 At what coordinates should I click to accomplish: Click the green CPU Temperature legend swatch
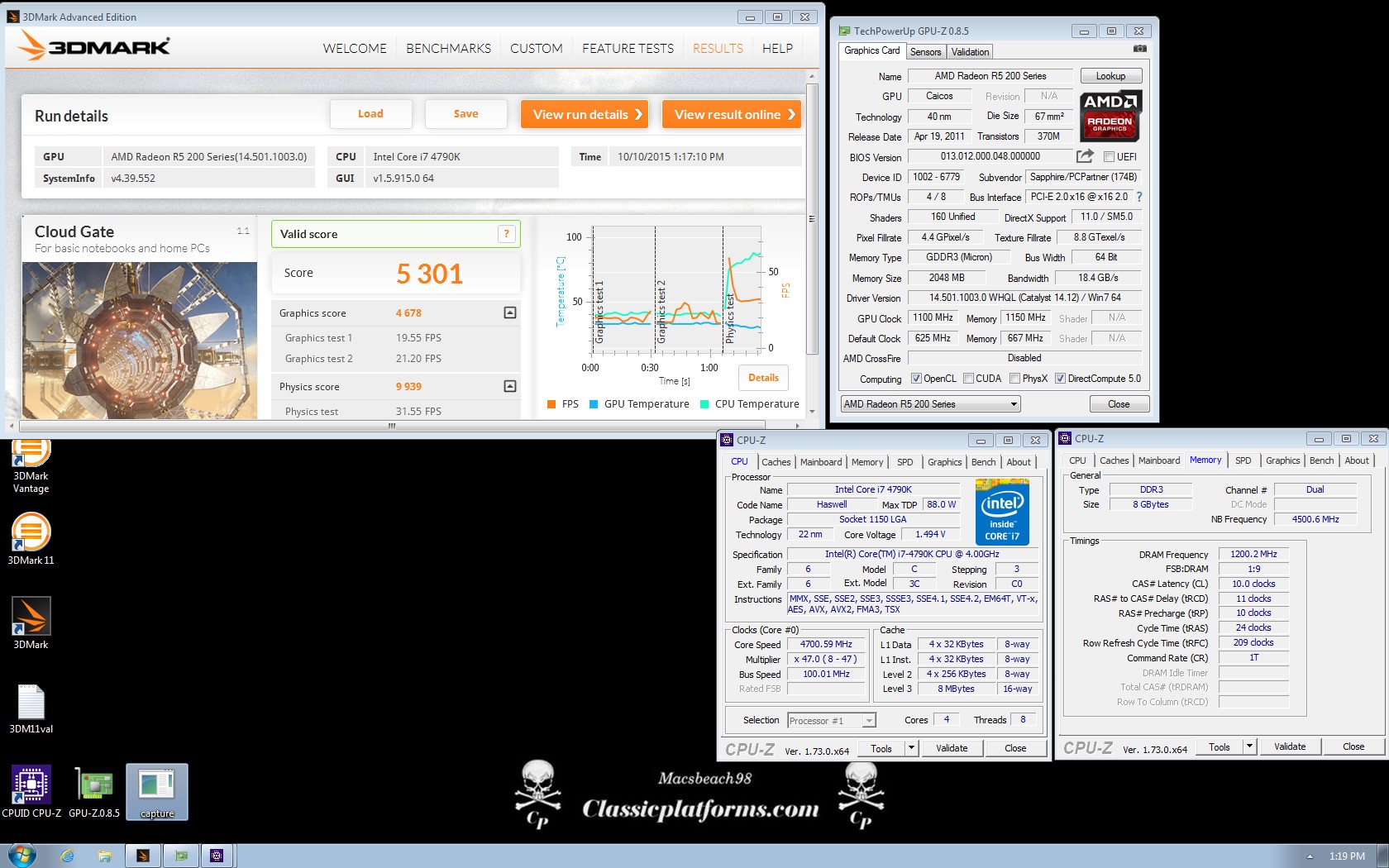pos(704,404)
